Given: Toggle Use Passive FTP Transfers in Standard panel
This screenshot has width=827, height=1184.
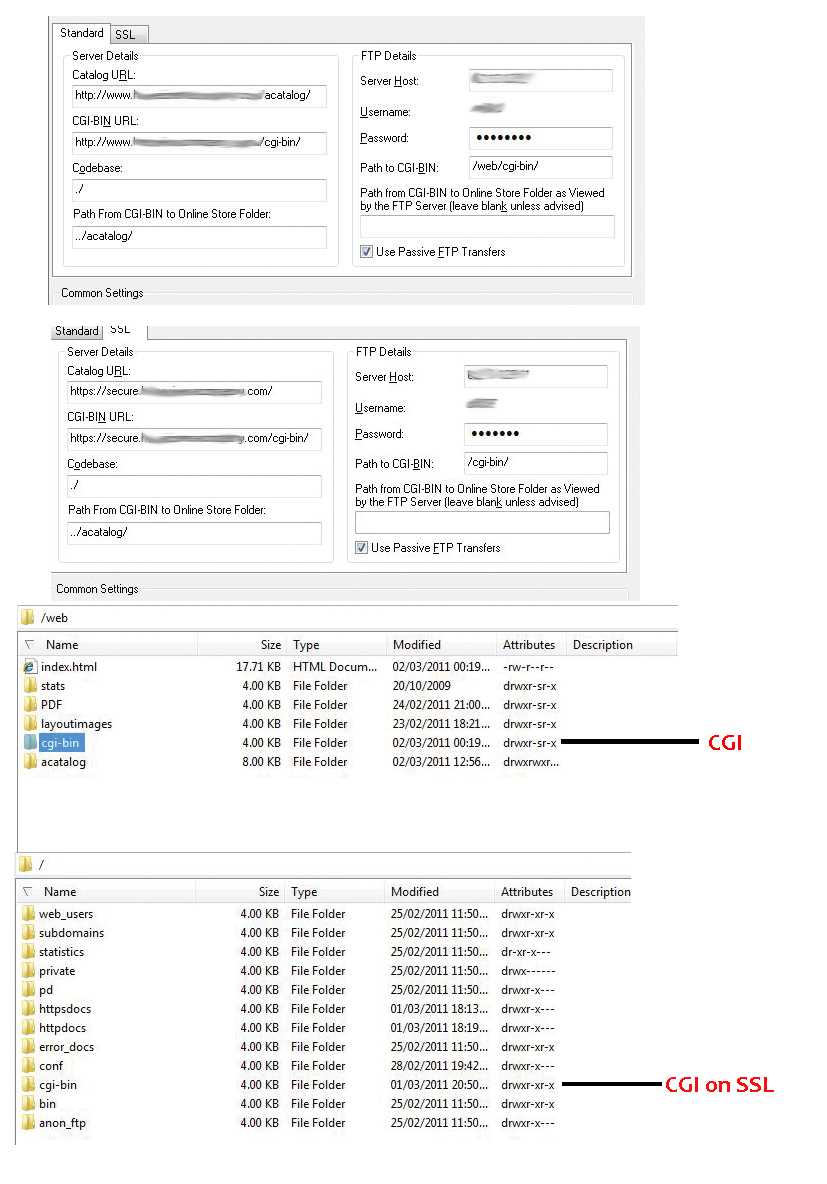Looking at the screenshot, I should point(367,252).
